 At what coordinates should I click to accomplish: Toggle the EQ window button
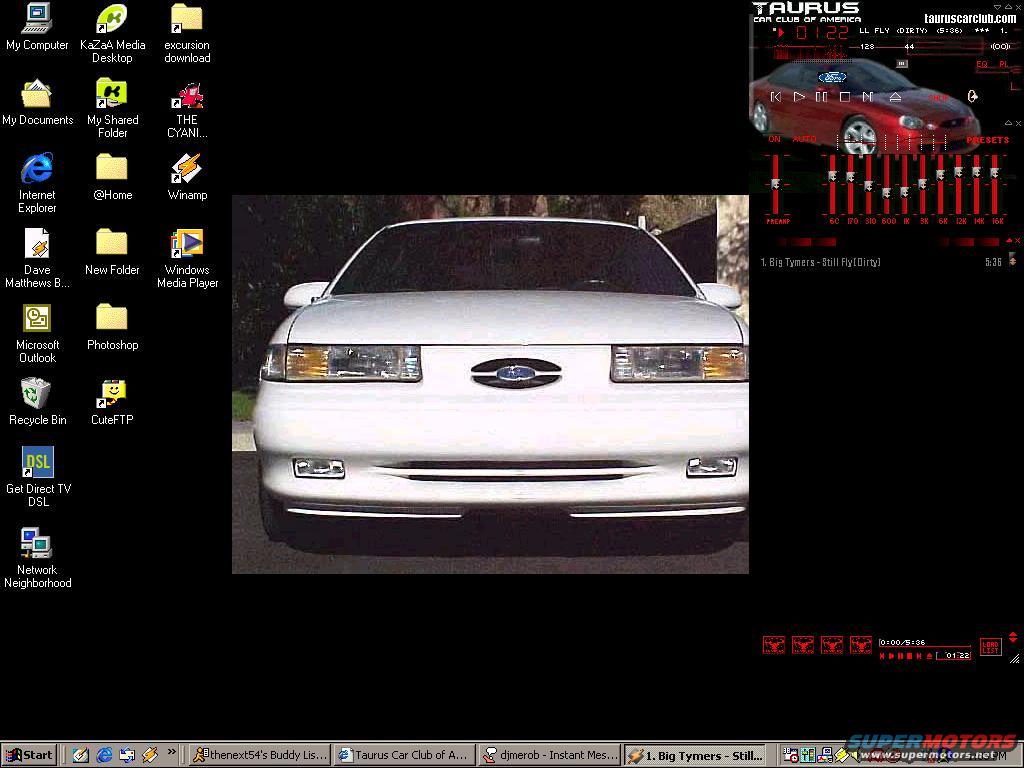982,64
